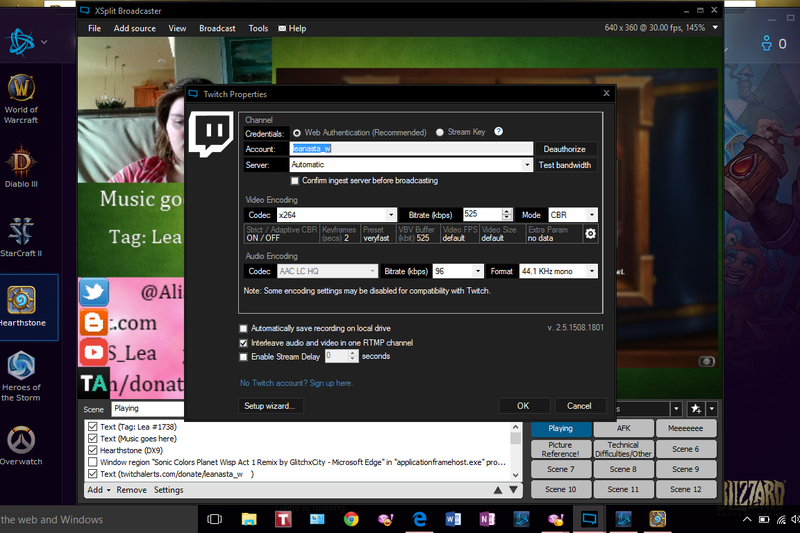Enable Confirm ingest server before broadcasting
Viewport: 800px width, 533px height.
point(294,181)
